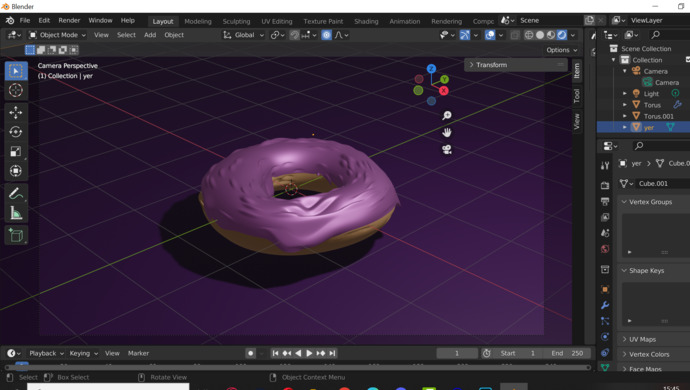Toggle viewport overlays display
The height and width of the screenshot is (390, 690).
click(x=490, y=35)
